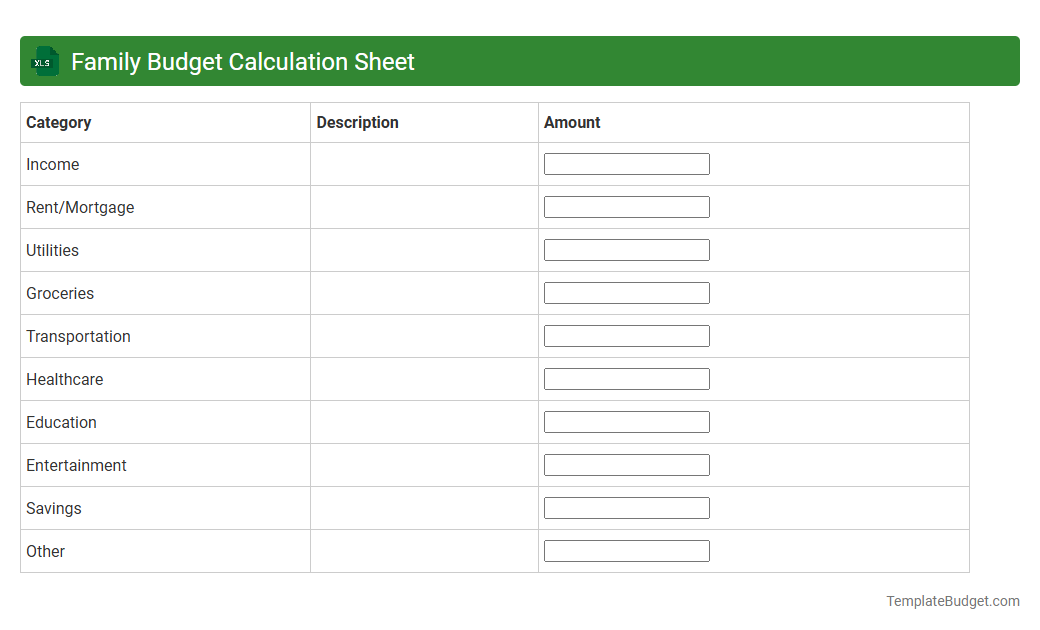Select the Income category label
This screenshot has height=630, width=1040.
[x=53, y=164]
